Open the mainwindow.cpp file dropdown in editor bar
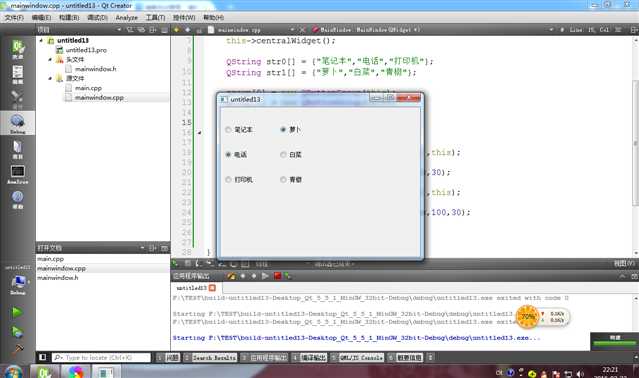This screenshot has height=378, width=639. click(292, 30)
